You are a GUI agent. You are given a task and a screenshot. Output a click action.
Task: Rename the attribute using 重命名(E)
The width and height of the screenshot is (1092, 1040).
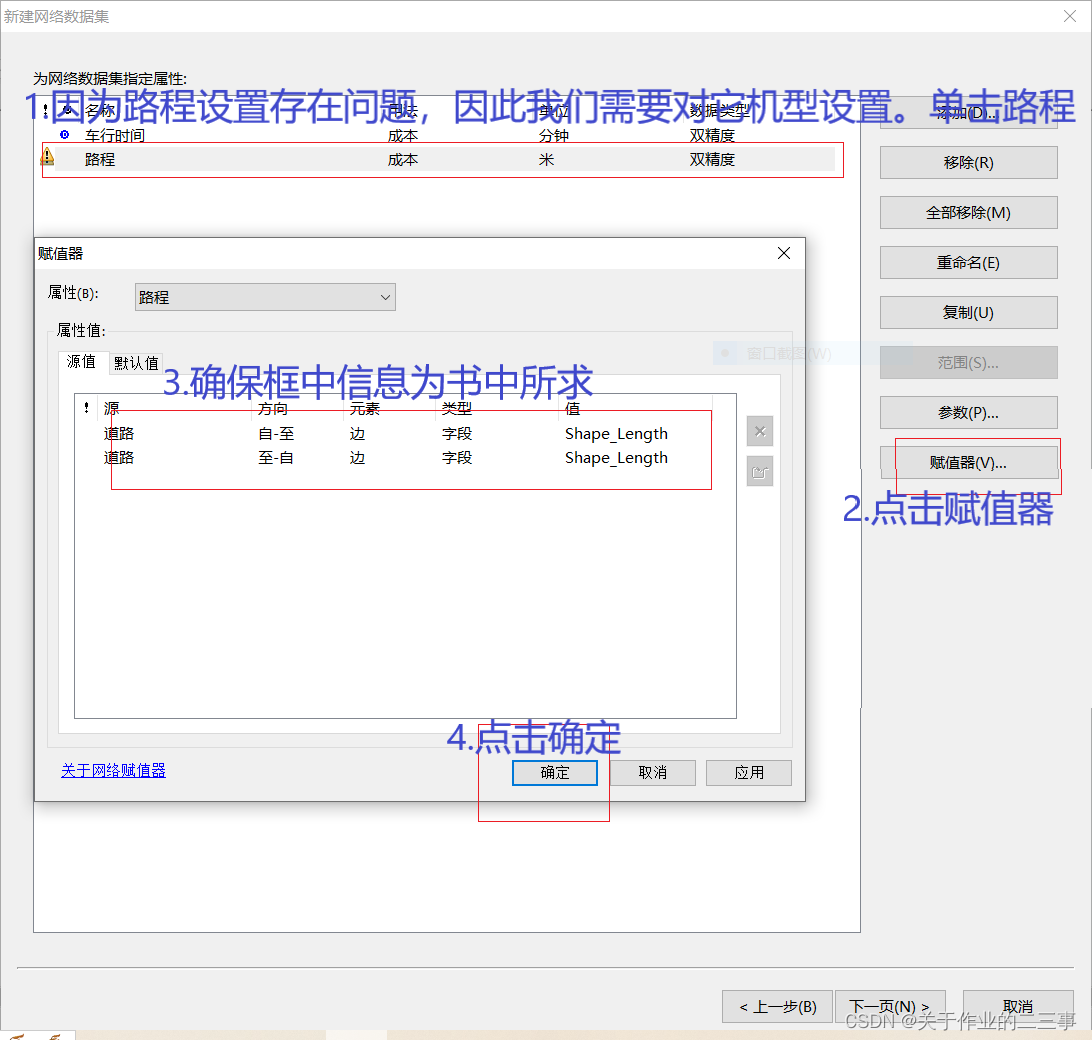point(967,262)
